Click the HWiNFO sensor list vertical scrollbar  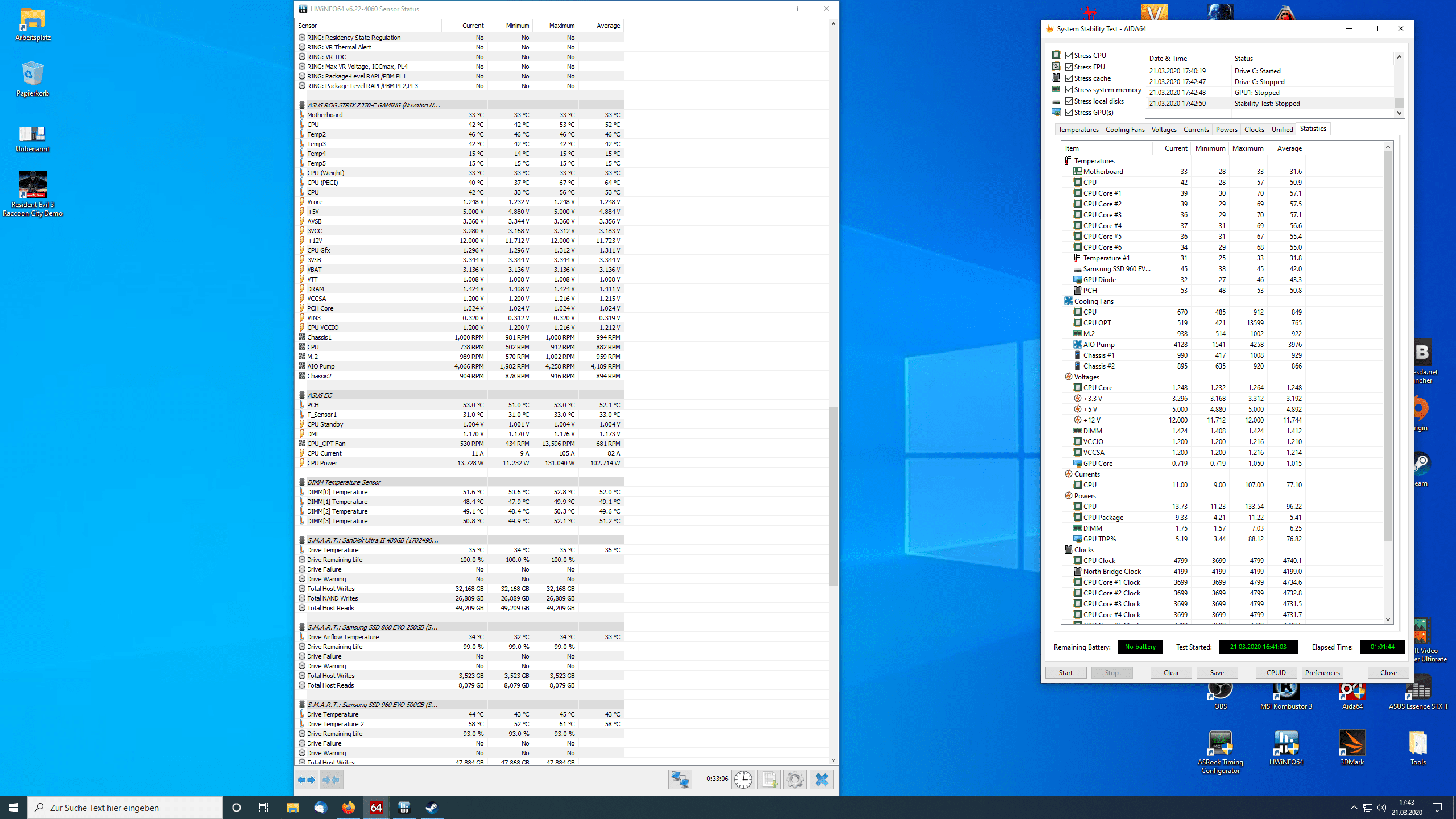pos(833,495)
